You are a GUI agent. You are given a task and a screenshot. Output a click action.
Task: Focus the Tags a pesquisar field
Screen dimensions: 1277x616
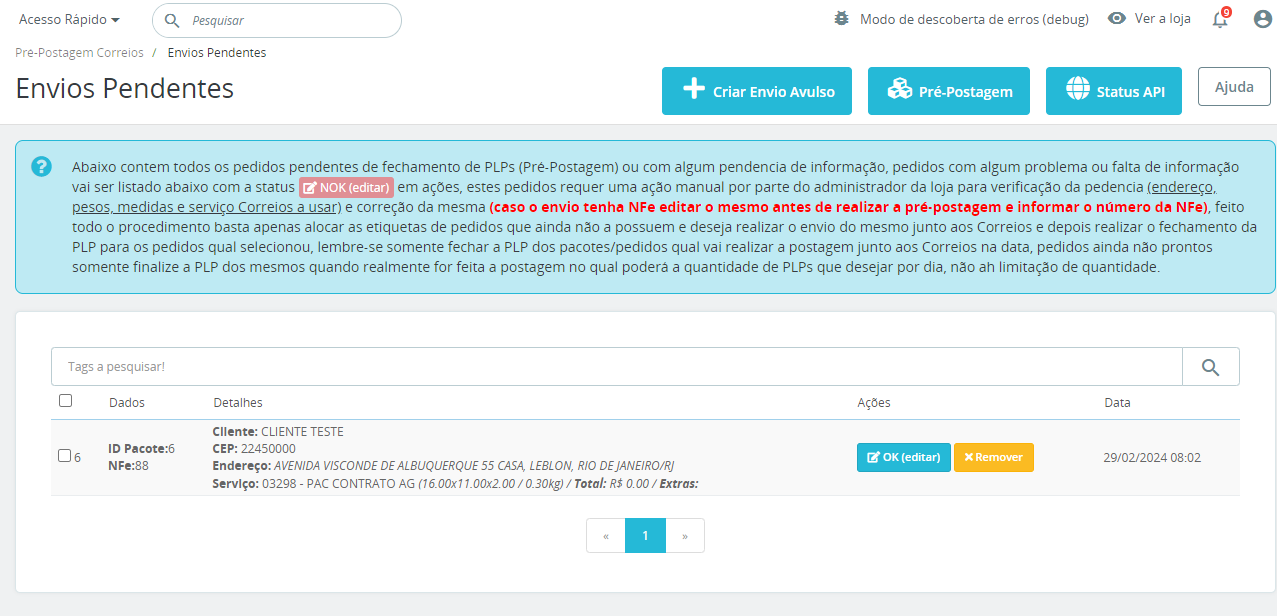point(617,367)
